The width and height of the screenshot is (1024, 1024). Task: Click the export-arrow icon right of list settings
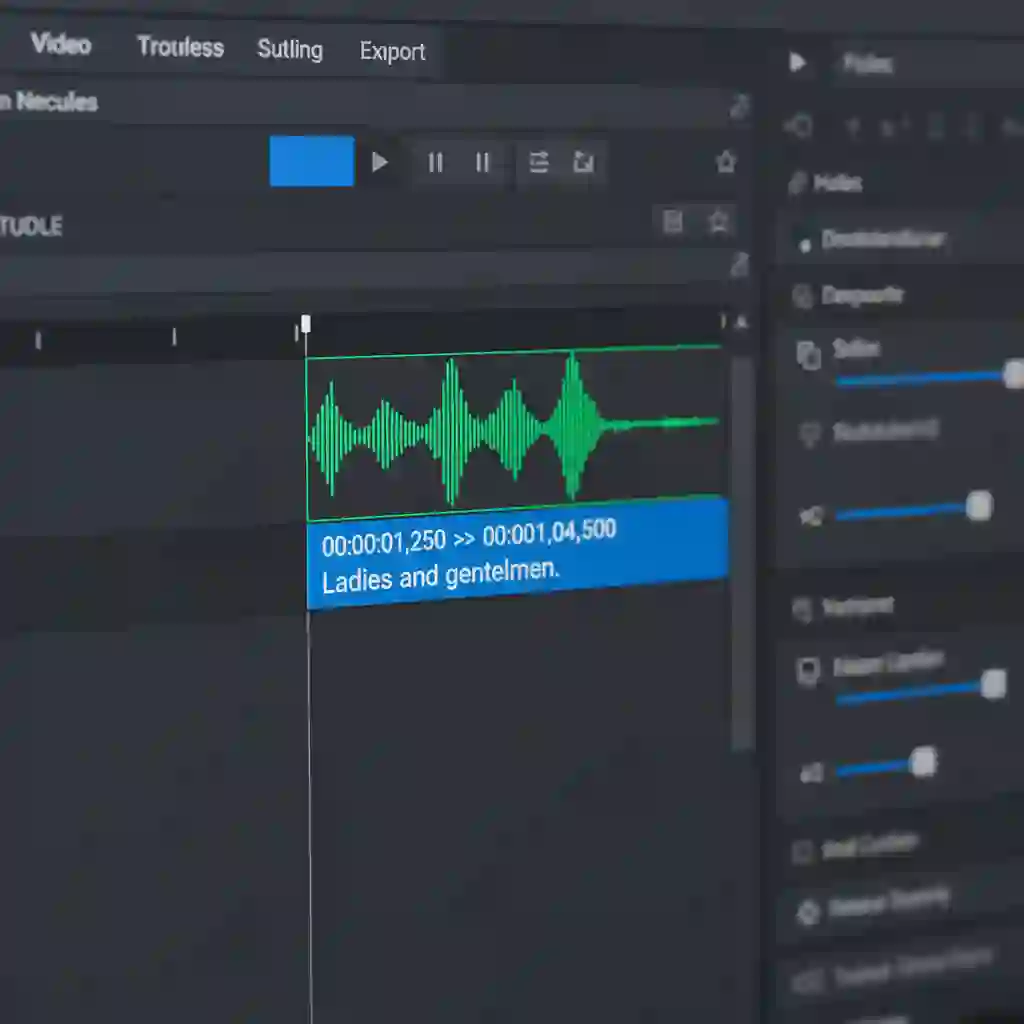583,163
